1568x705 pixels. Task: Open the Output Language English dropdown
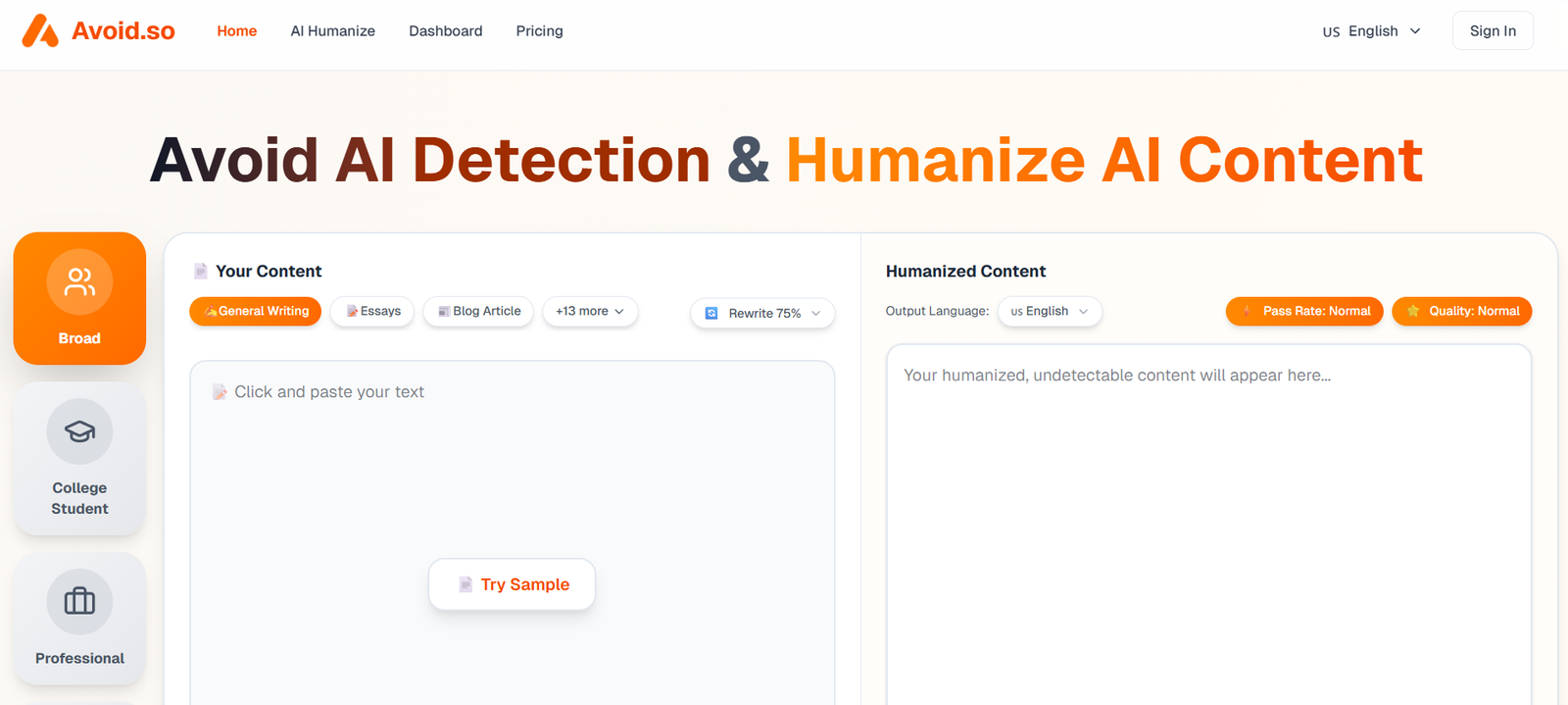click(x=1050, y=311)
